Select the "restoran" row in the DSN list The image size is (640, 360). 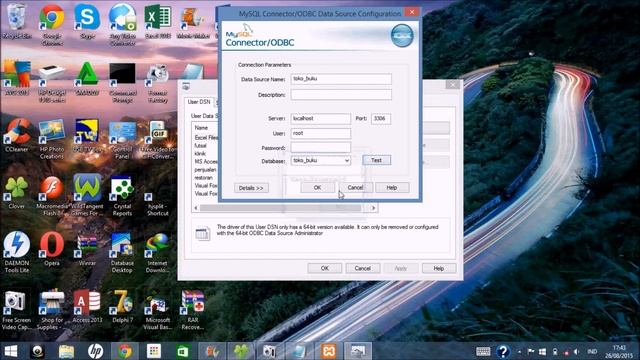(204, 178)
